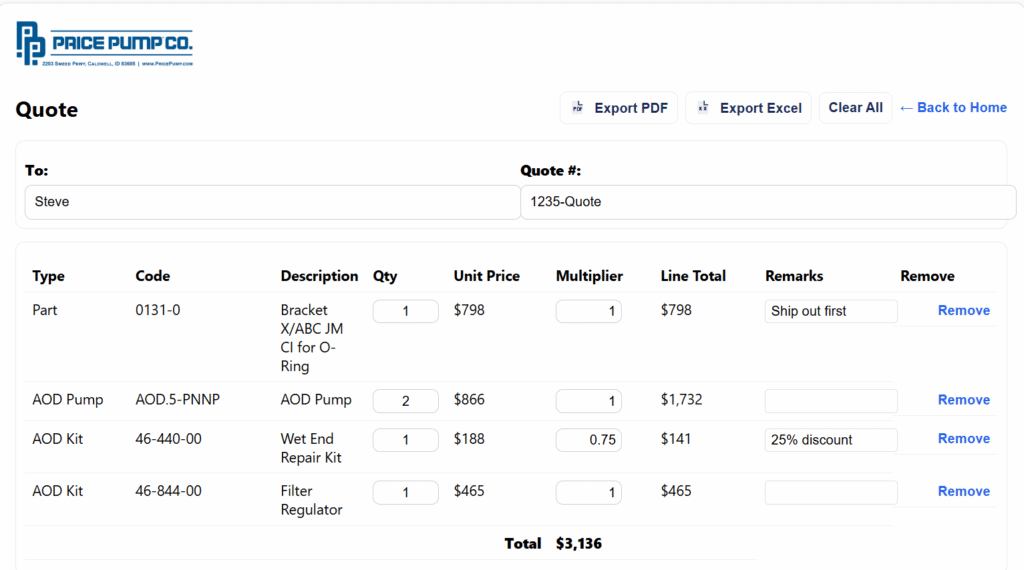Viewport: 1024px width, 570px height.
Task: Focus the Quote # input field
Action: pos(767,202)
